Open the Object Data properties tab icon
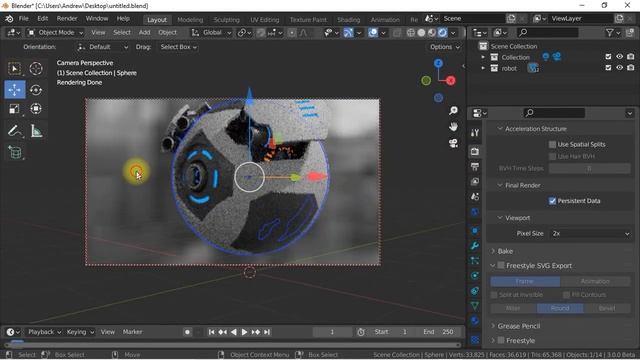 [x=475, y=306]
